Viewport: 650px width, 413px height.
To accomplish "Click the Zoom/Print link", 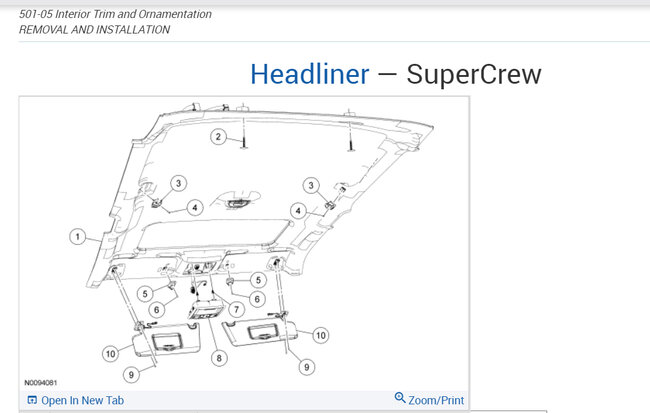I will click(436, 400).
